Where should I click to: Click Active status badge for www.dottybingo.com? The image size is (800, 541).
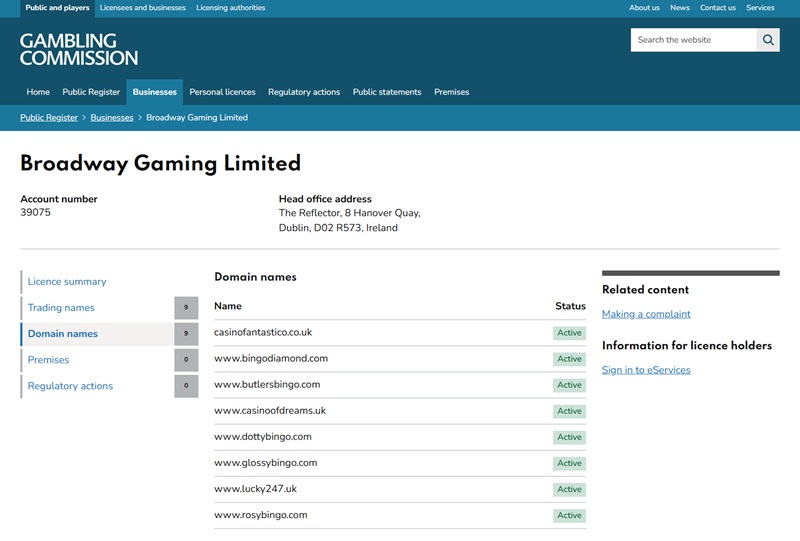pyautogui.click(x=569, y=437)
